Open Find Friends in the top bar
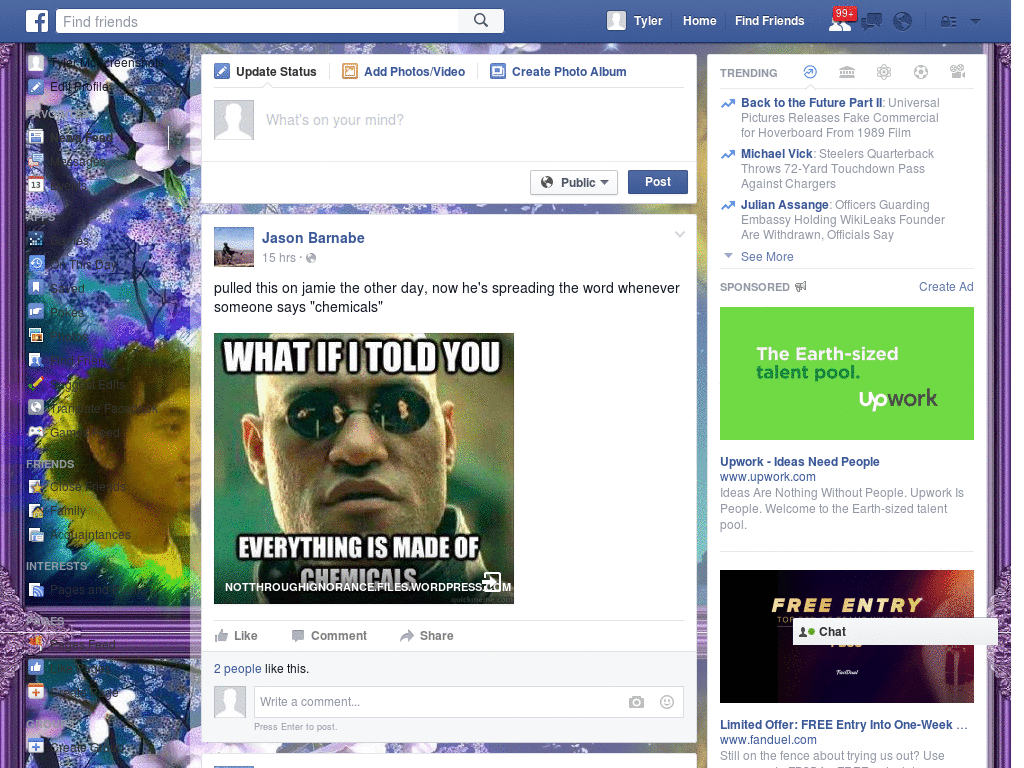1024x768 pixels. pyautogui.click(x=769, y=21)
